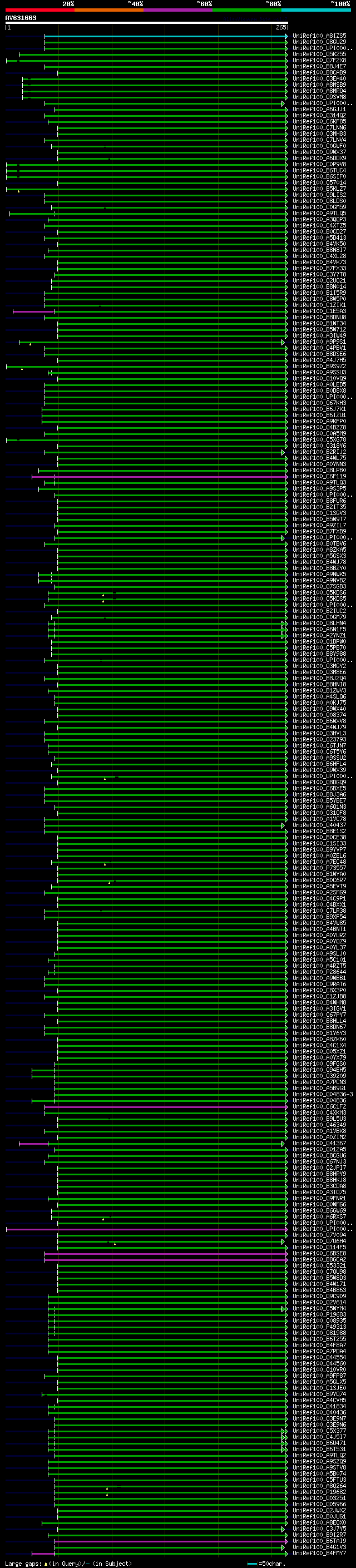Click the purple ~60% identity legend bar

coord(179,10)
